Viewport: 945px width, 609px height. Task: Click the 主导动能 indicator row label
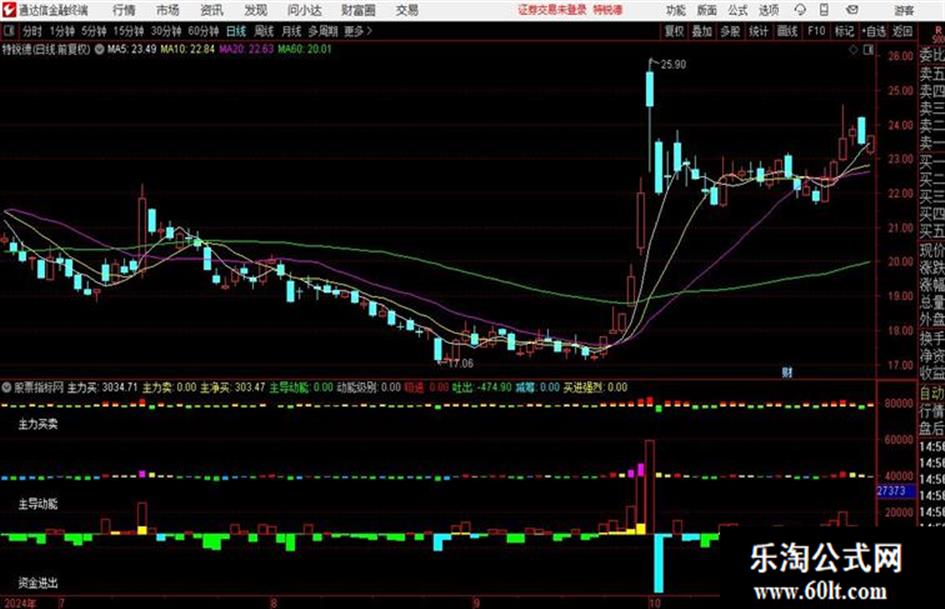37,504
